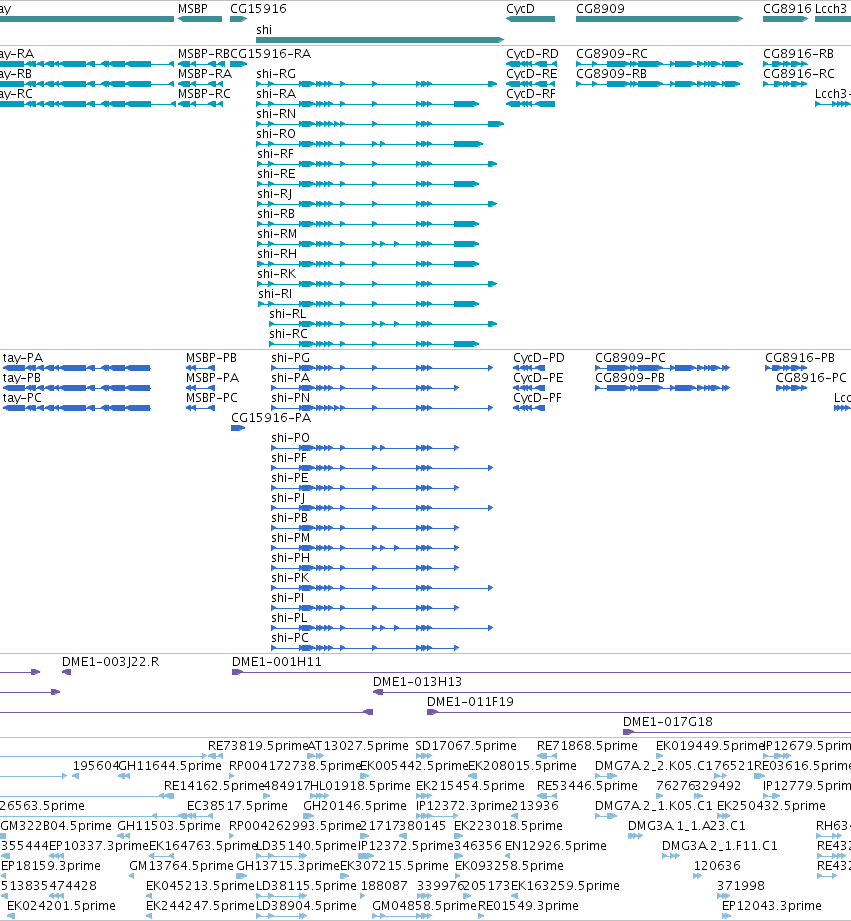
Task: Select the CG15916 gene label
Action: click(258, 9)
